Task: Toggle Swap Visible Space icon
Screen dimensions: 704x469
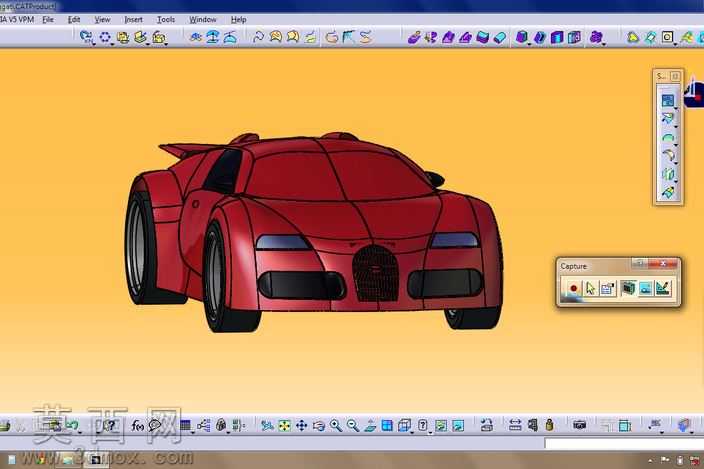Action: pyautogui.click(x=458, y=425)
